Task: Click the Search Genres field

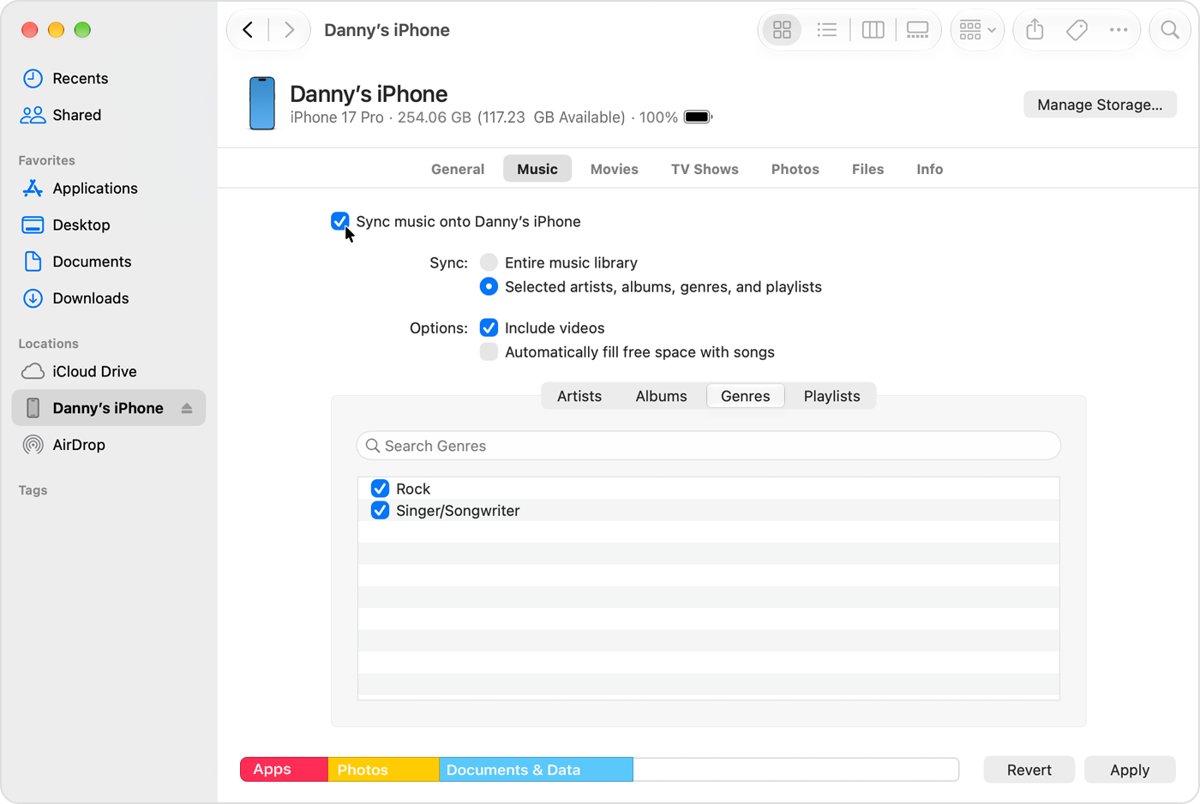Action: [x=708, y=446]
